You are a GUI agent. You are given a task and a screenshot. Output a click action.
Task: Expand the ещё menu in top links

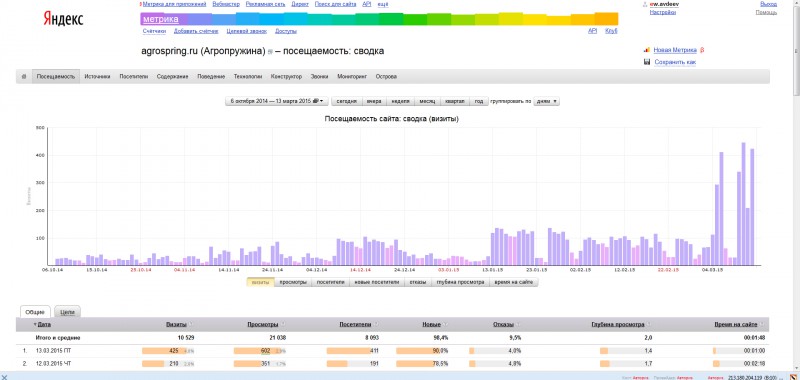[x=383, y=4]
